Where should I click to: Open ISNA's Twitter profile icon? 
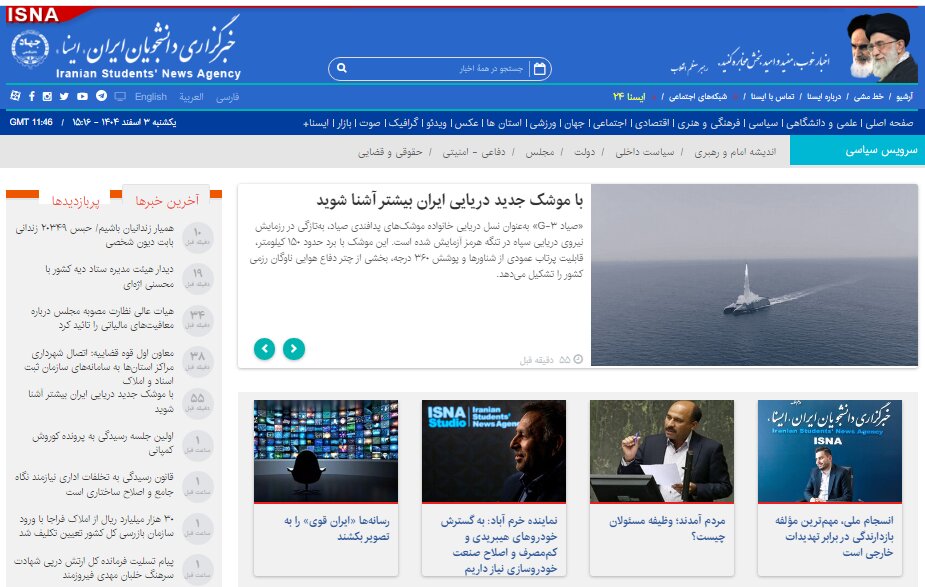[64, 97]
